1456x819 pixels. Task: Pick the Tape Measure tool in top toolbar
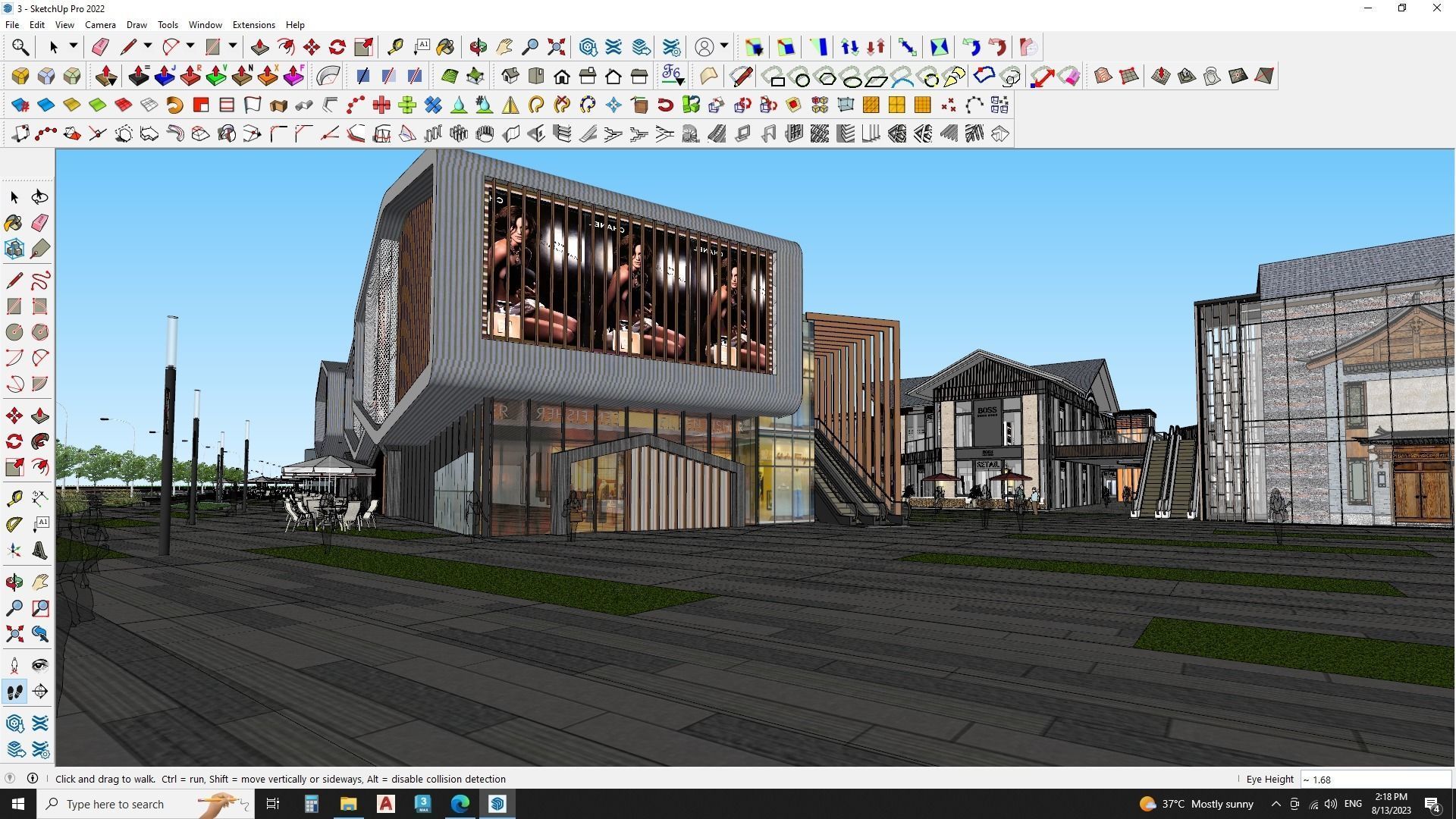(395, 47)
